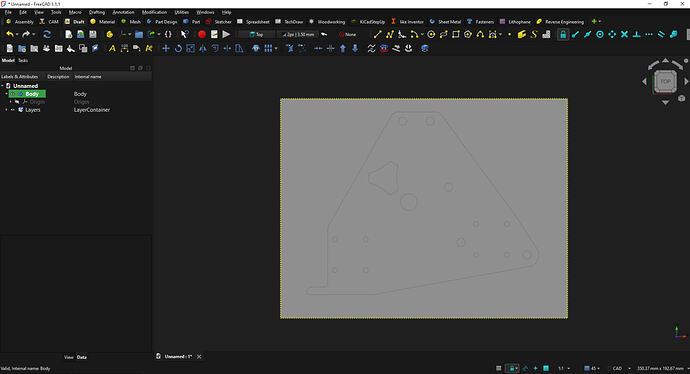Screen dimensions: 690x374
Task: Toggle snap to endpoint
Action: coord(575,34)
